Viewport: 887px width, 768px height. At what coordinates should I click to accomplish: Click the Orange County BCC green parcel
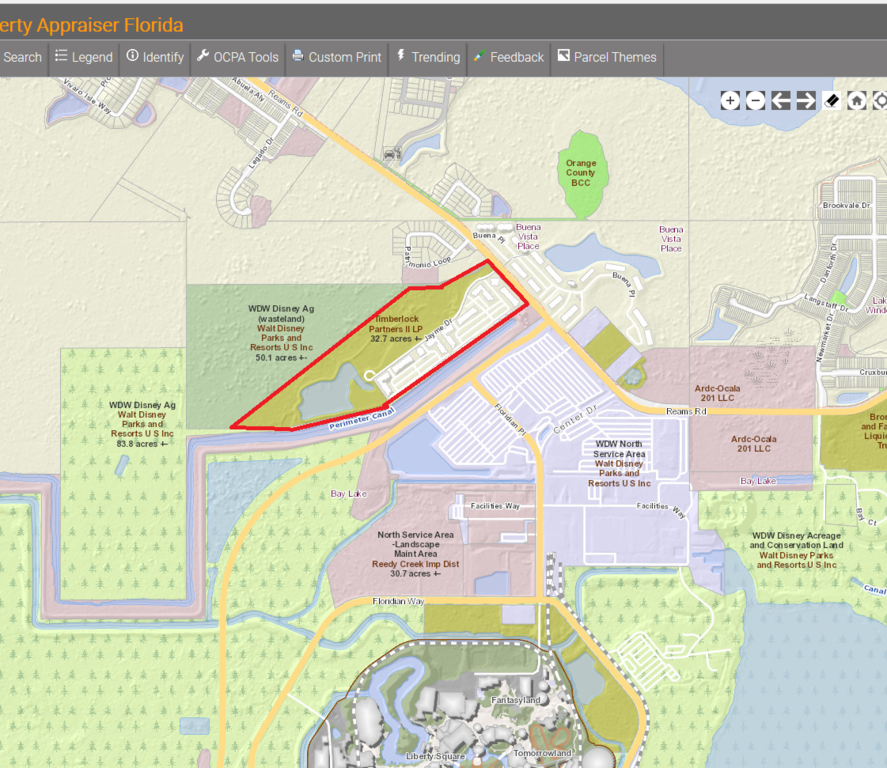580,173
